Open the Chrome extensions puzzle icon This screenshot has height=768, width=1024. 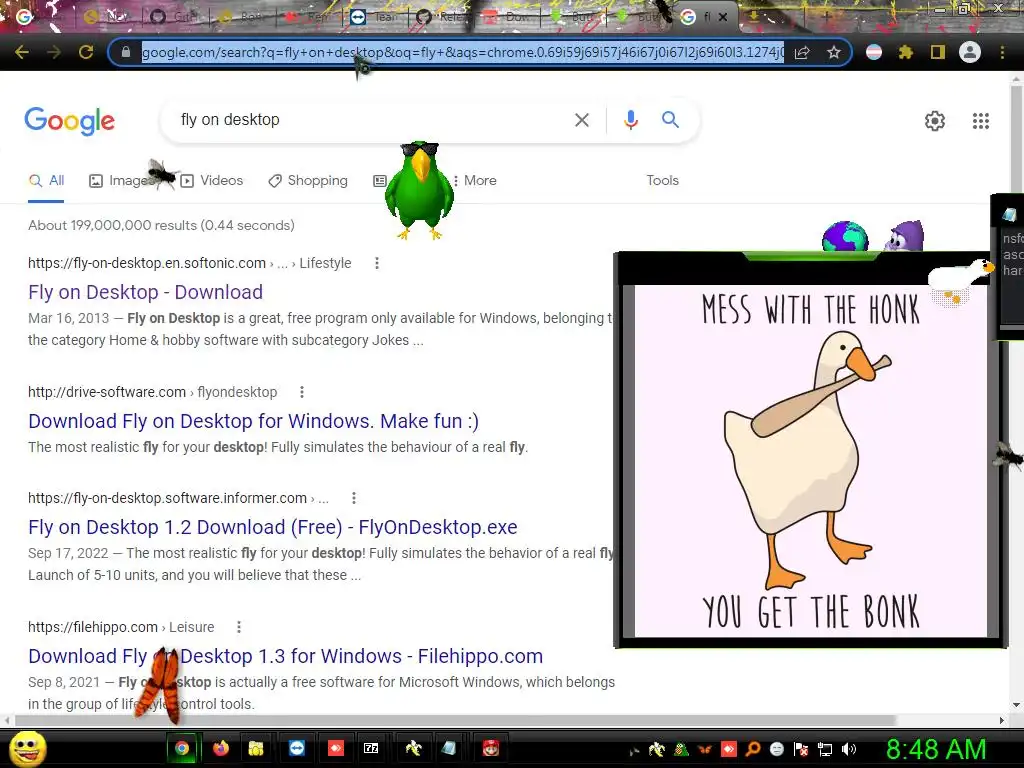tap(906, 52)
